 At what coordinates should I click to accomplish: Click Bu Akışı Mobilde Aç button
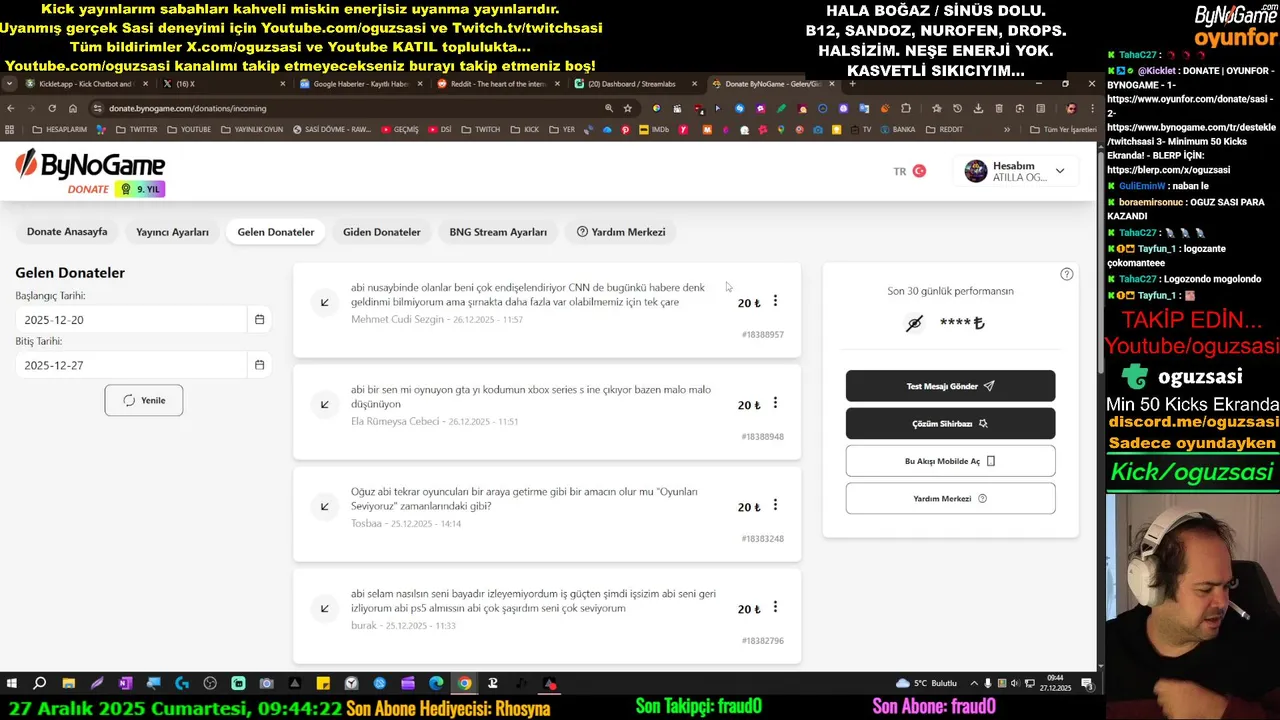click(x=950, y=461)
